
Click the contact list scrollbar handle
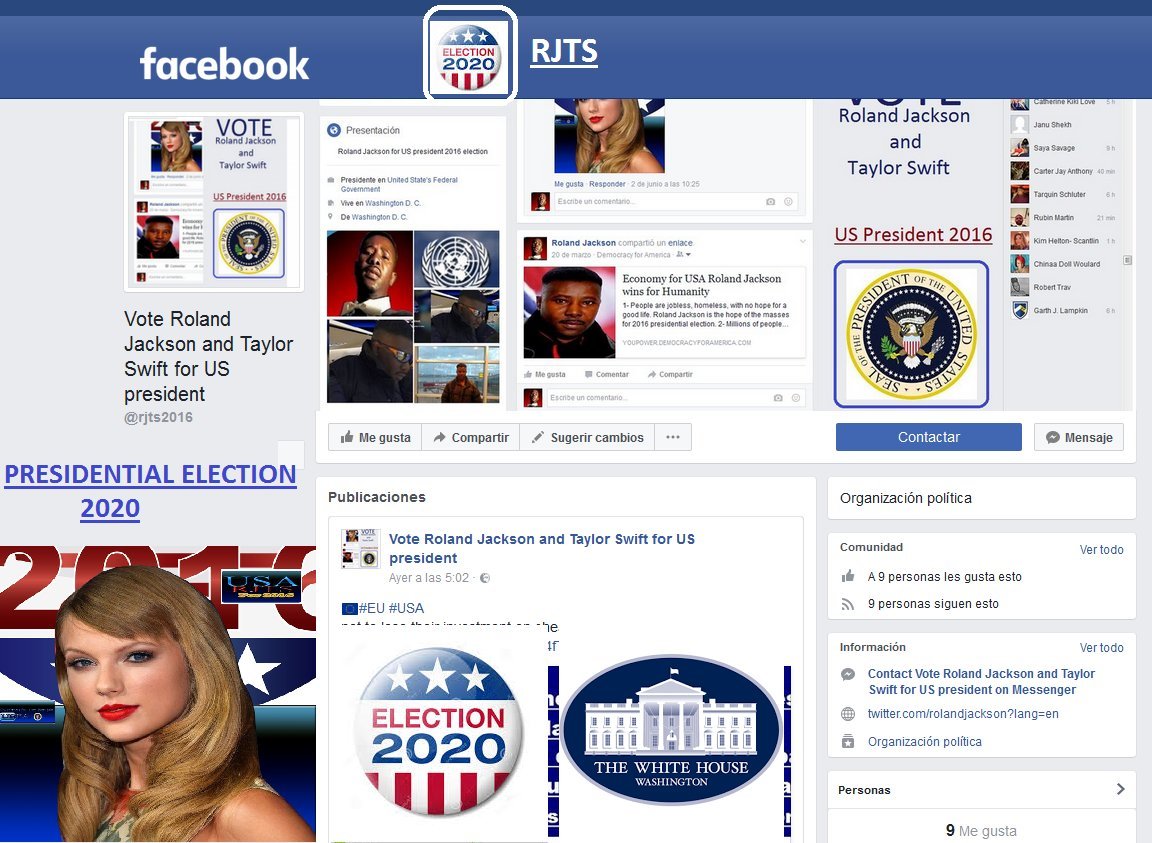(x=1128, y=260)
